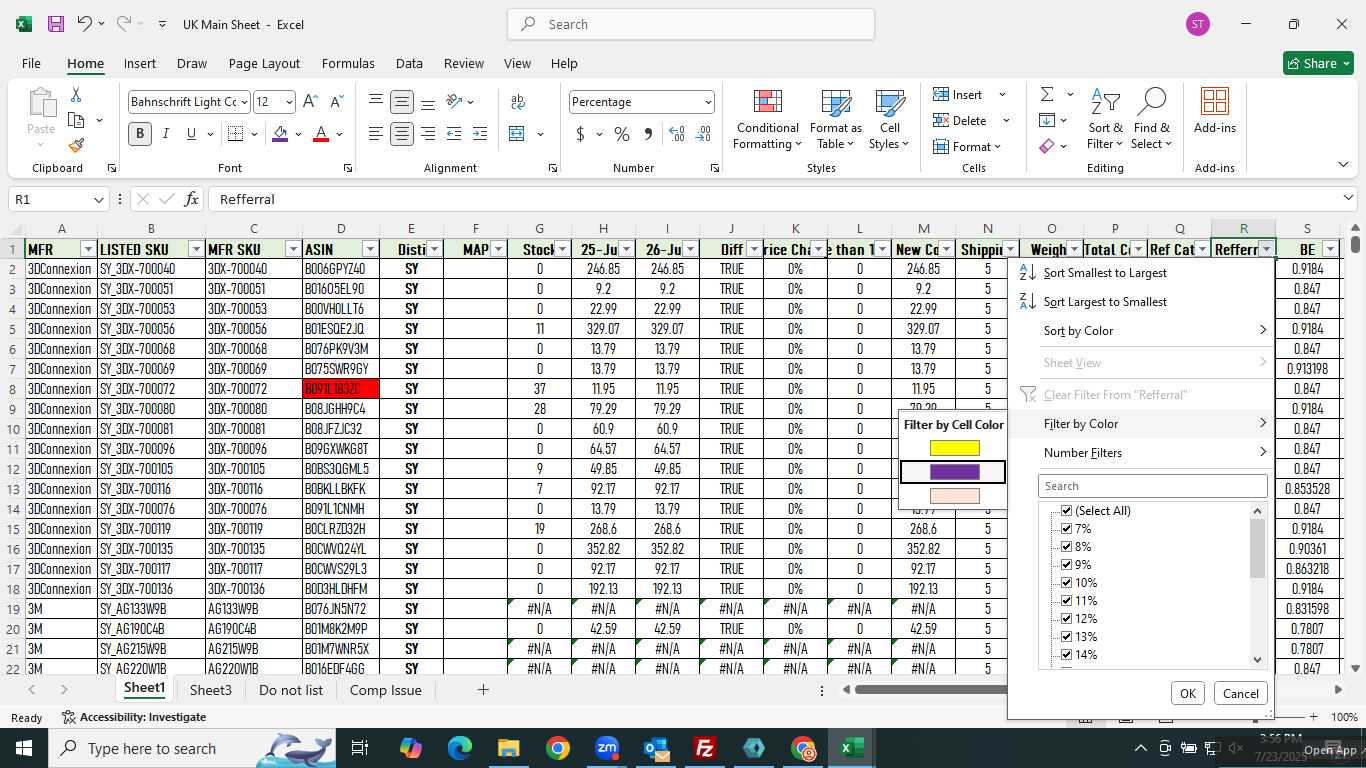Image resolution: width=1366 pixels, height=768 pixels.
Task: Click Increase Decimal icon
Action: (677, 134)
